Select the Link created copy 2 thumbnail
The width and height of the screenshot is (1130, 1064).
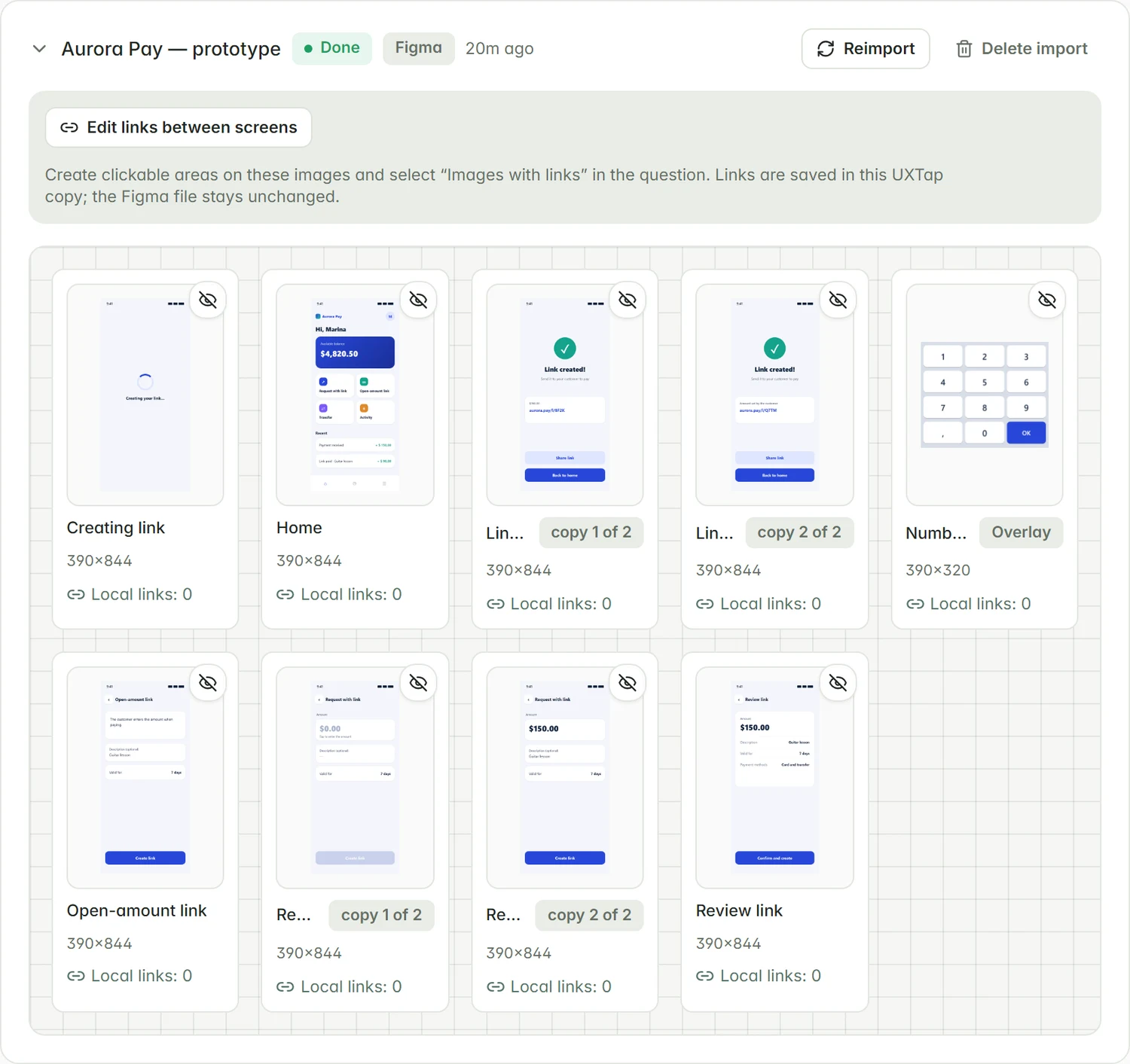(x=774, y=395)
